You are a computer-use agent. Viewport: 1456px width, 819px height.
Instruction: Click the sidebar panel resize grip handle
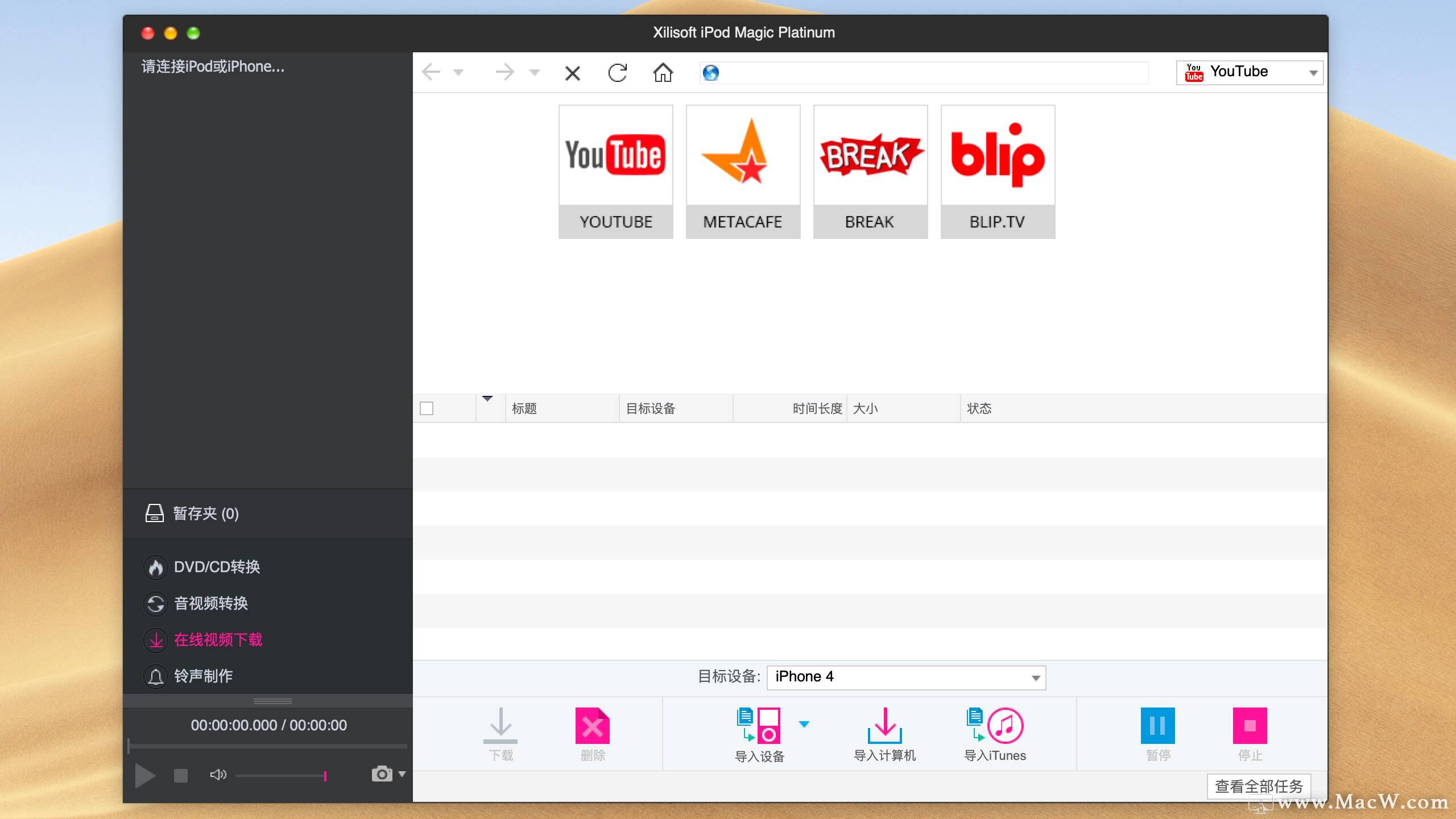pyautogui.click(x=273, y=701)
